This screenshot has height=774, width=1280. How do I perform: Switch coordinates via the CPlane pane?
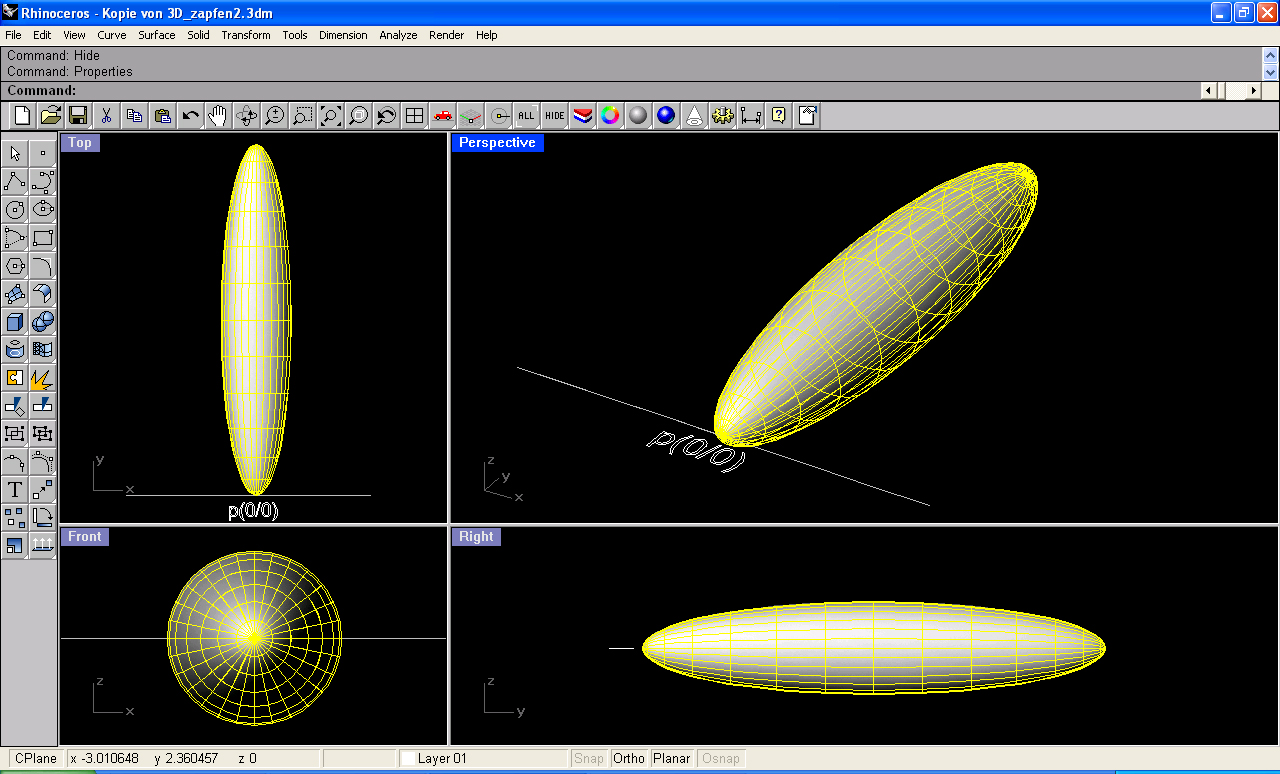coord(36,759)
